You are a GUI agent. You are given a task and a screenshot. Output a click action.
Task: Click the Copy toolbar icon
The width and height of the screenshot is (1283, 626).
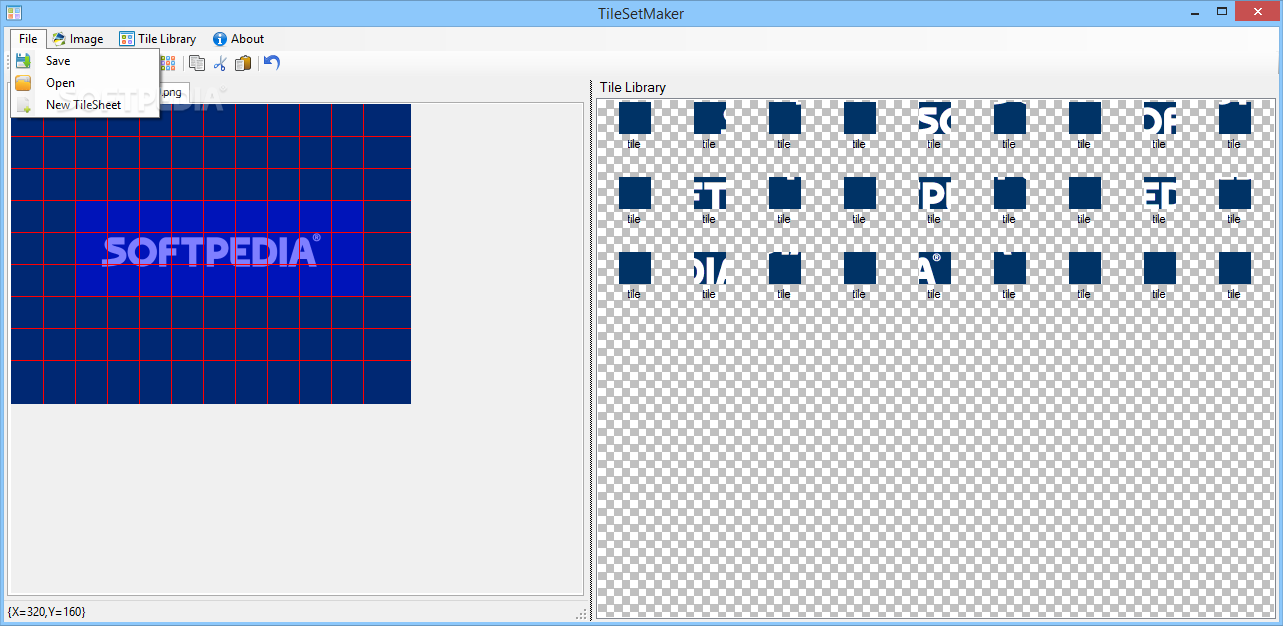(197, 63)
